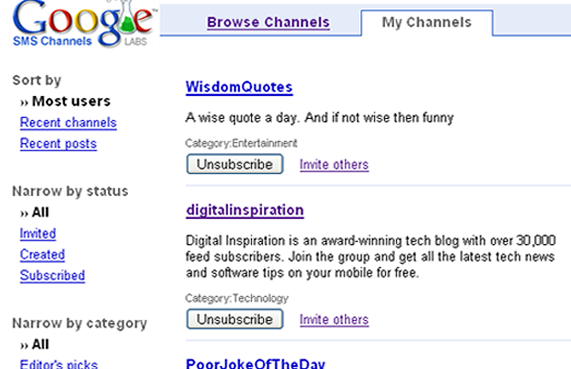Click the Sort by heading

(37, 81)
